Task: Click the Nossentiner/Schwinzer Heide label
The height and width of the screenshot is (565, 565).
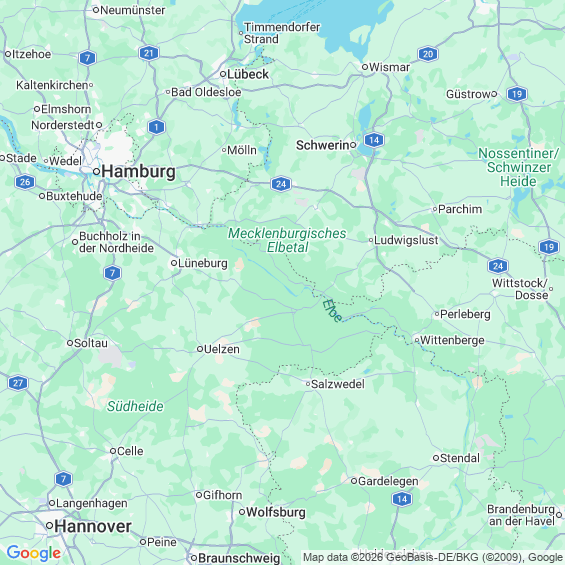Action: pyautogui.click(x=518, y=167)
